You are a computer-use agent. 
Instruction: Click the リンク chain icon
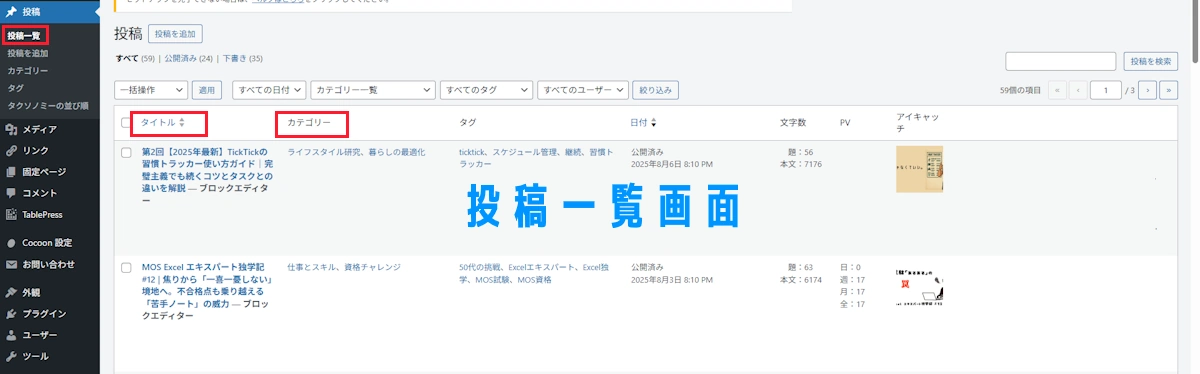(11, 150)
